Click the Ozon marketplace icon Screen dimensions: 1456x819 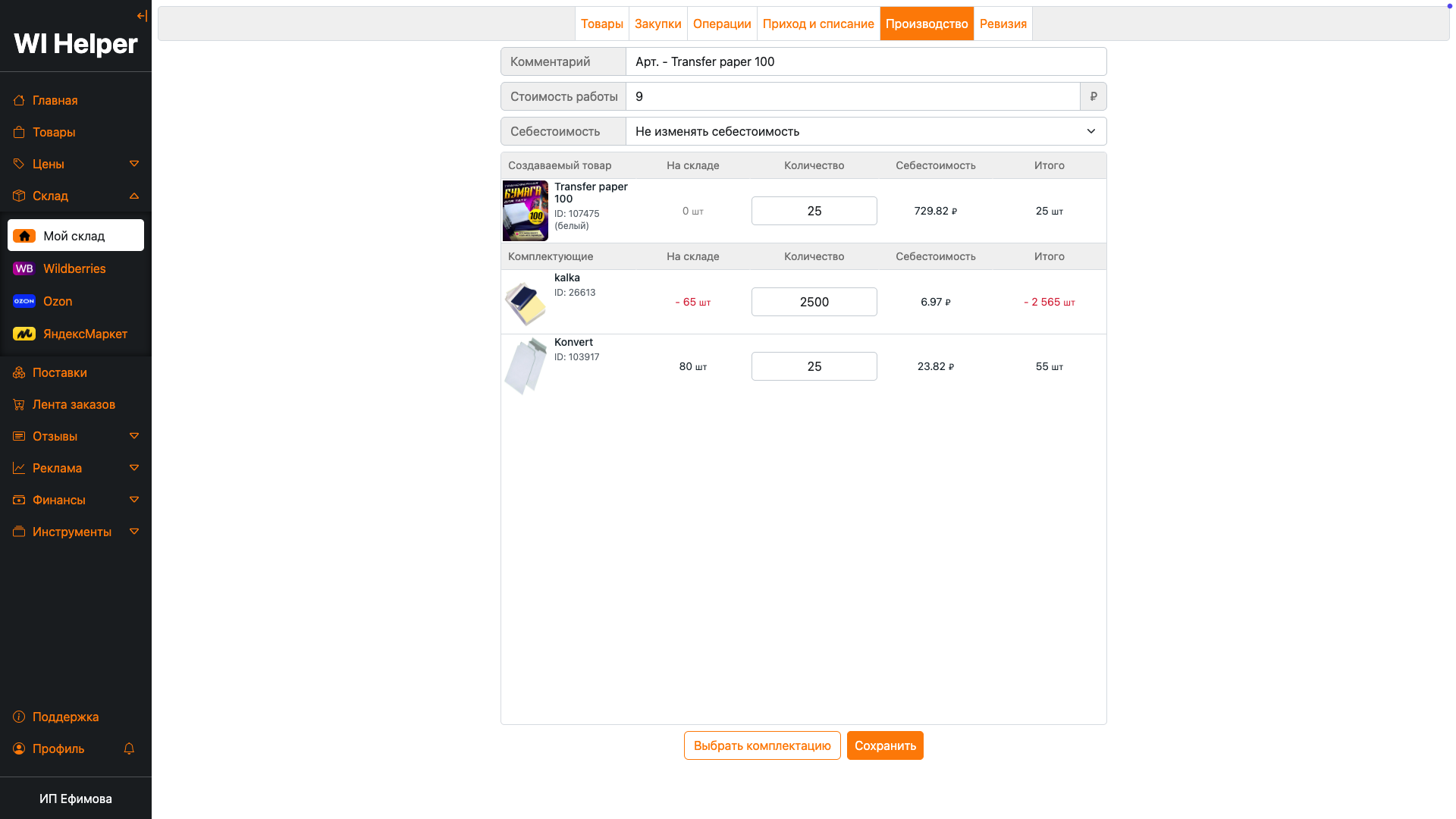point(24,301)
